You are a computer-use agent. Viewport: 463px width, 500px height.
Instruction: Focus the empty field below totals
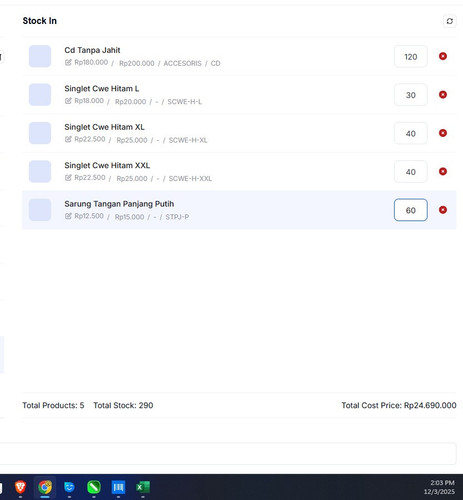tap(228, 454)
